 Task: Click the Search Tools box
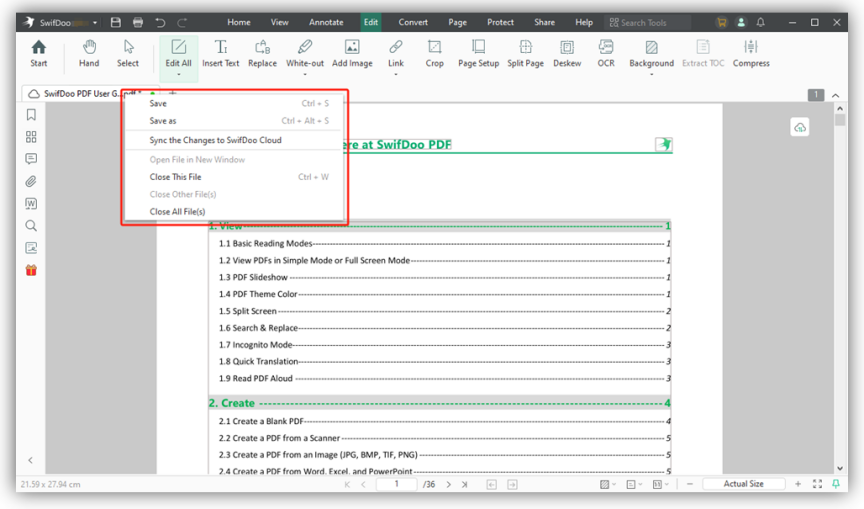(x=647, y=23)
